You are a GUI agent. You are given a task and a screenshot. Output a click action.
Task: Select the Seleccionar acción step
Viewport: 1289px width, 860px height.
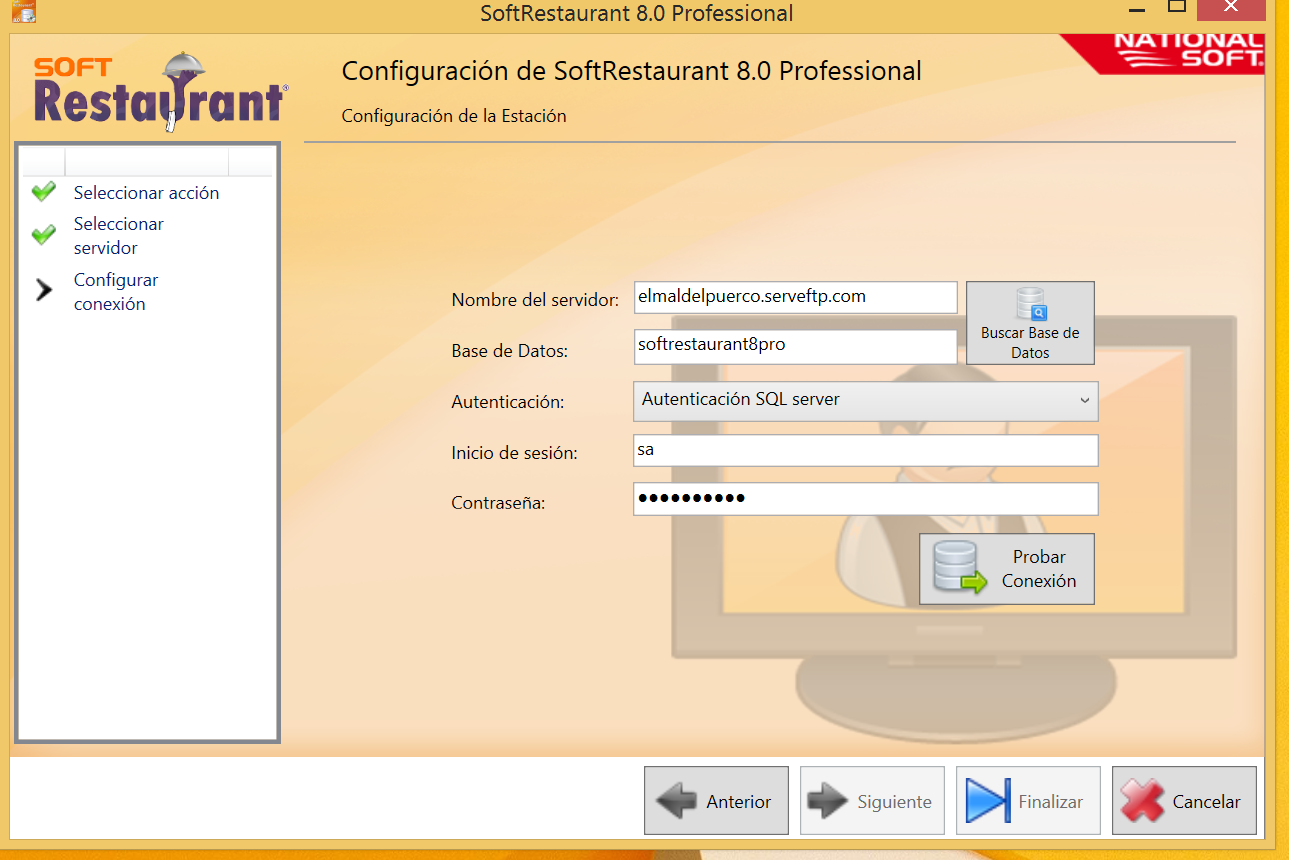click(146, 193)
